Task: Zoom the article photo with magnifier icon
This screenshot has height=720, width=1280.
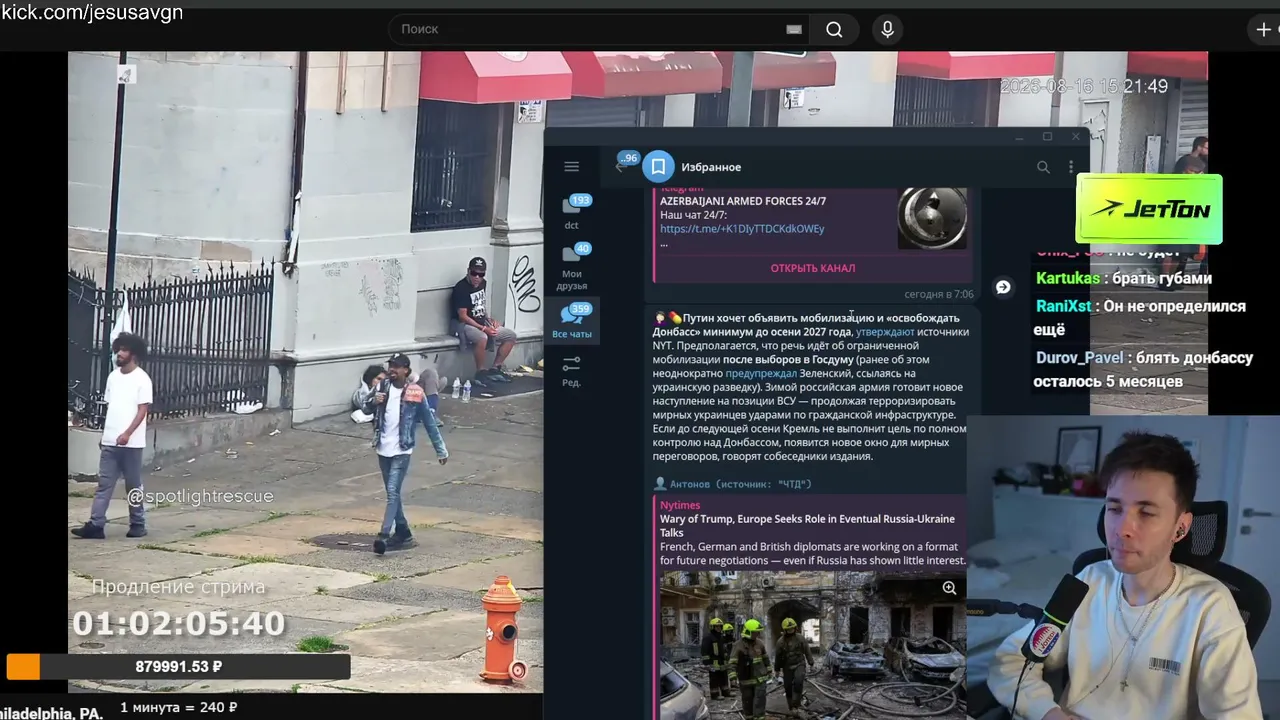Action: coord(949,588)
